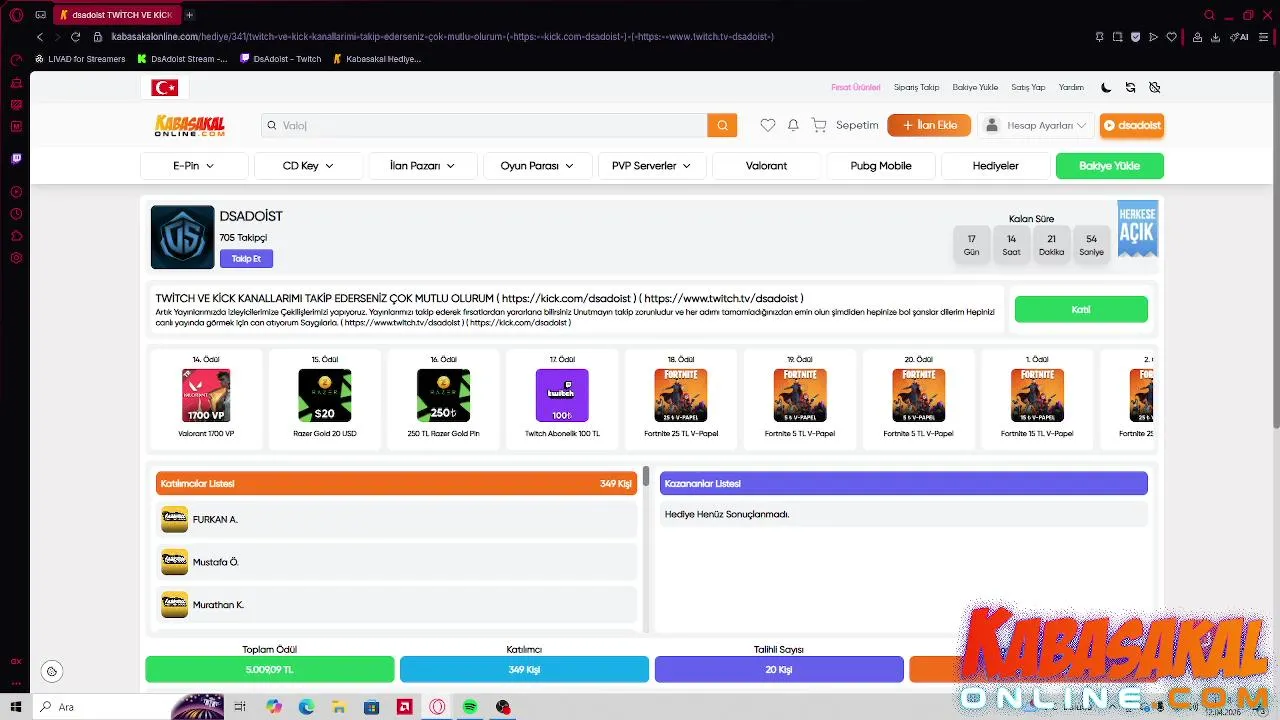Open Microsoft Store from the taskbar
Screen dimensions: 1280x720
pos(372,707)
